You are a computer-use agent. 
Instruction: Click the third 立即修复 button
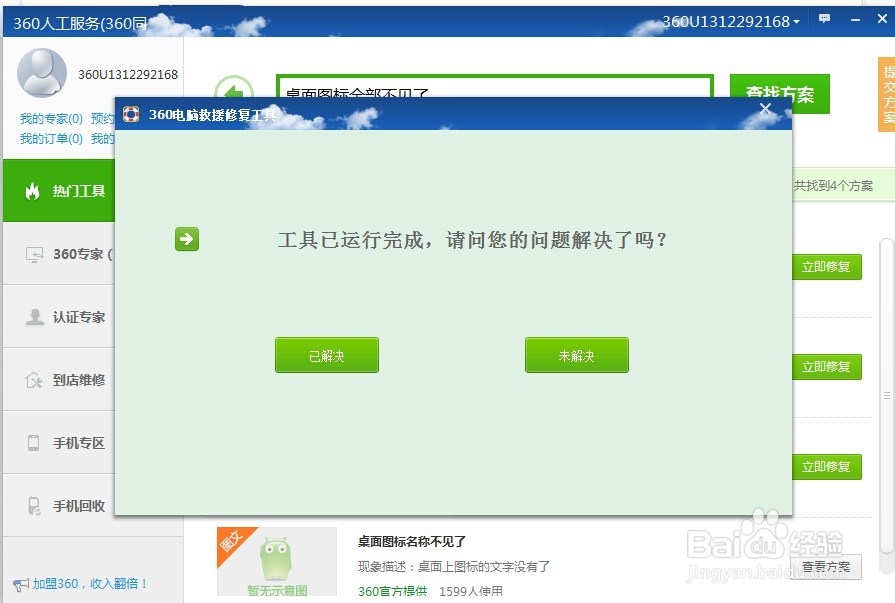(x=826, y=467)
